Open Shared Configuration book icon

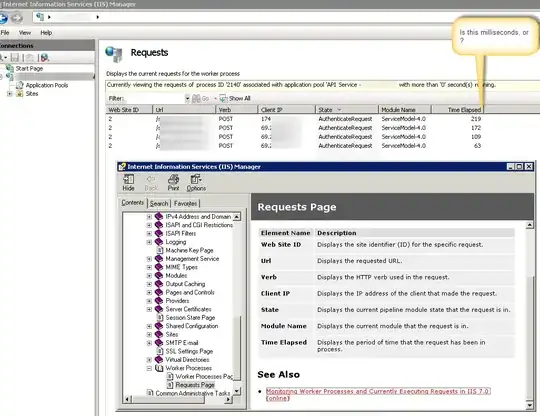159,326
